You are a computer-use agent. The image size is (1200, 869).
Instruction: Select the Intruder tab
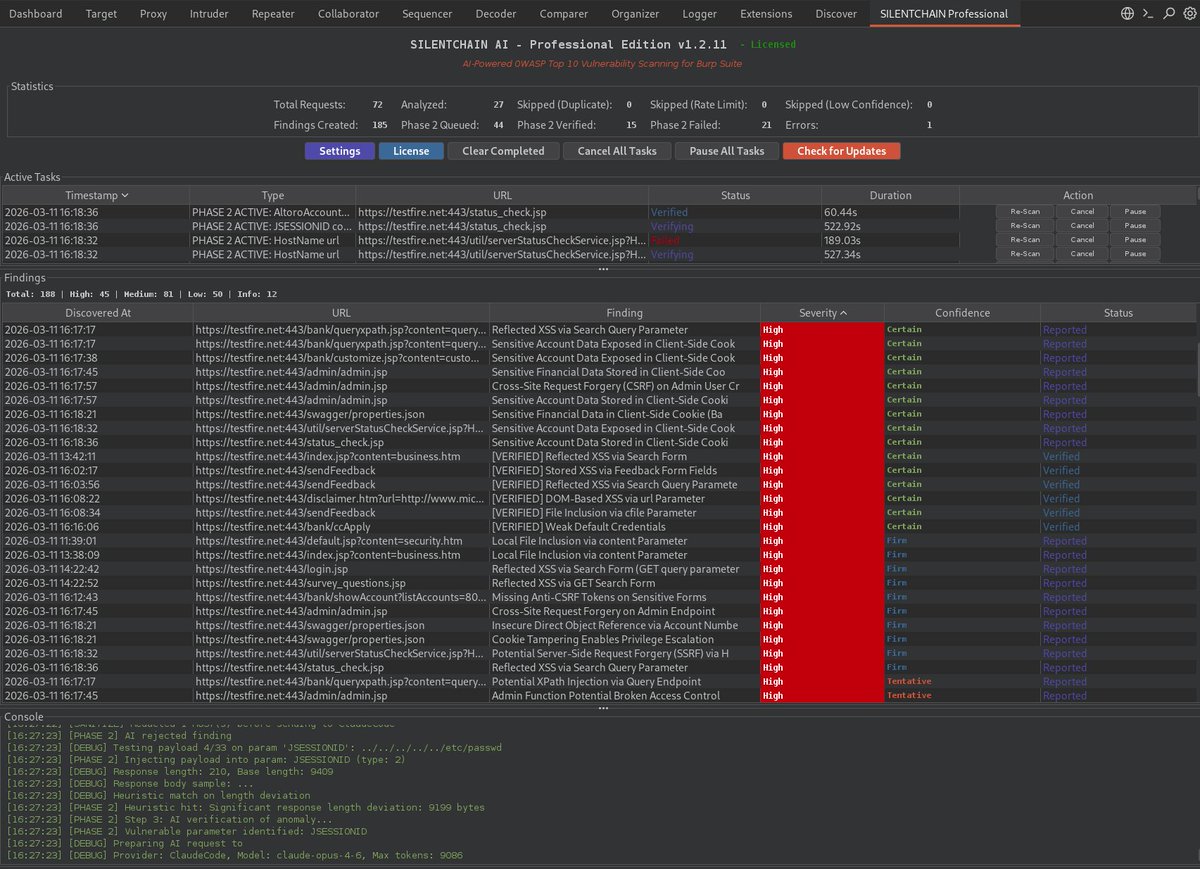point(209,14)
